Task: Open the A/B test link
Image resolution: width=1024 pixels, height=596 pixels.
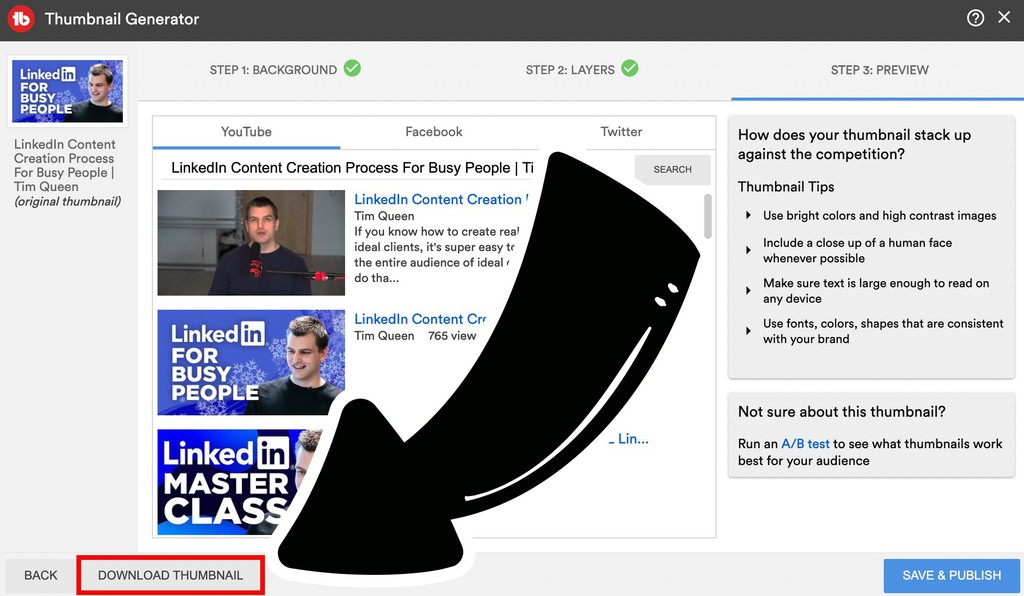Action: (x=805, y=444)
